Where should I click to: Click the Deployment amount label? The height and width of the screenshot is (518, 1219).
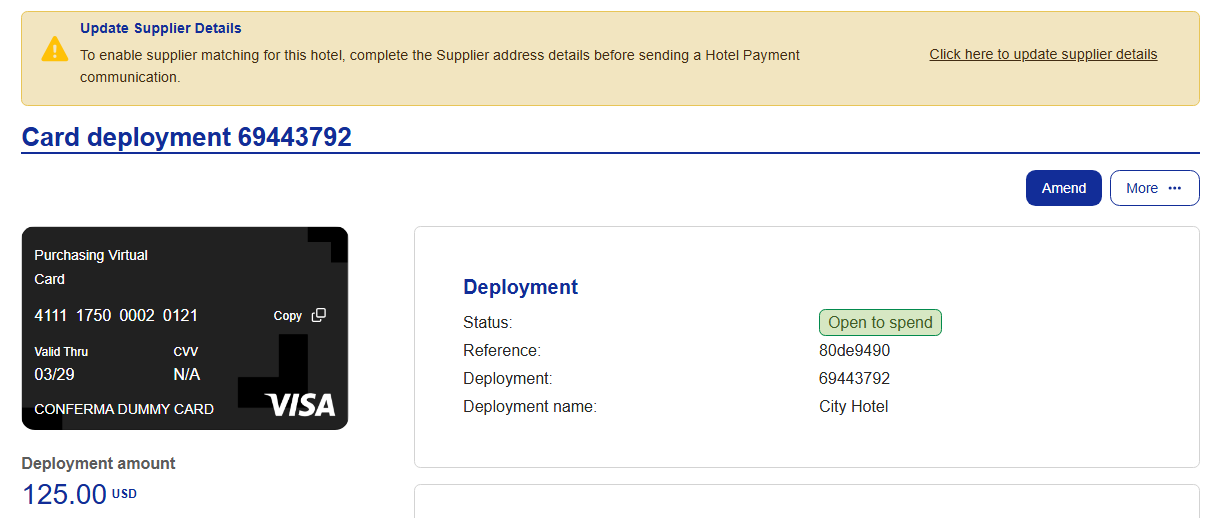[x=98, y=463]
